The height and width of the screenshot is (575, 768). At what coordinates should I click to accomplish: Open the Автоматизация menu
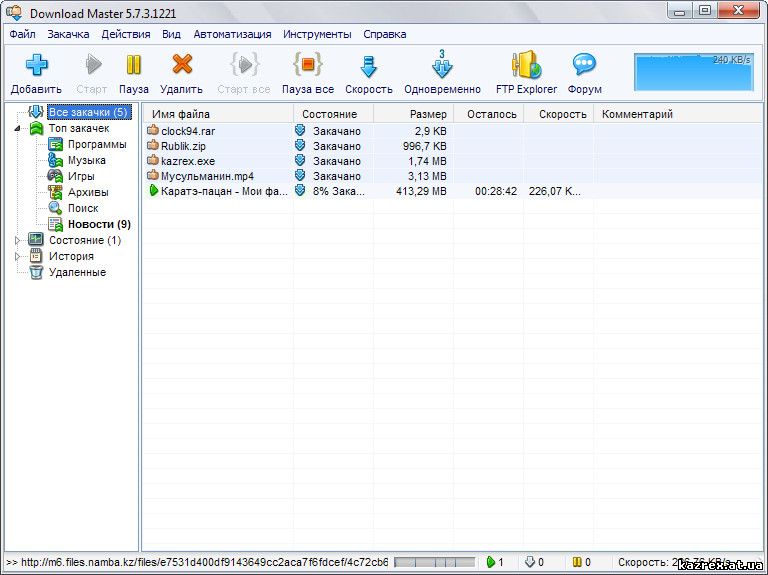click(x=232, y=34)
